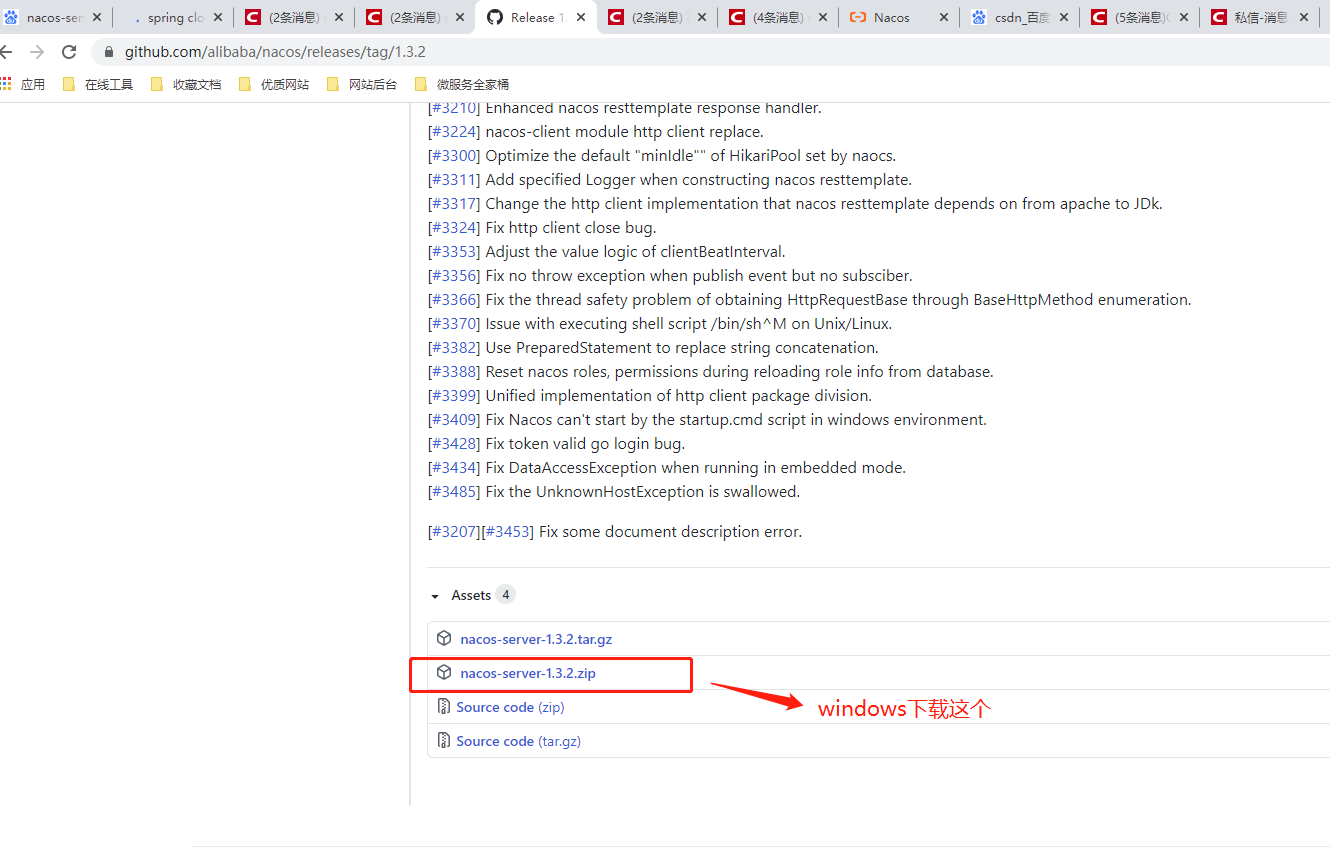Click the reload page icon
This screenshot has height=864, width=1330.
point(68,51)
